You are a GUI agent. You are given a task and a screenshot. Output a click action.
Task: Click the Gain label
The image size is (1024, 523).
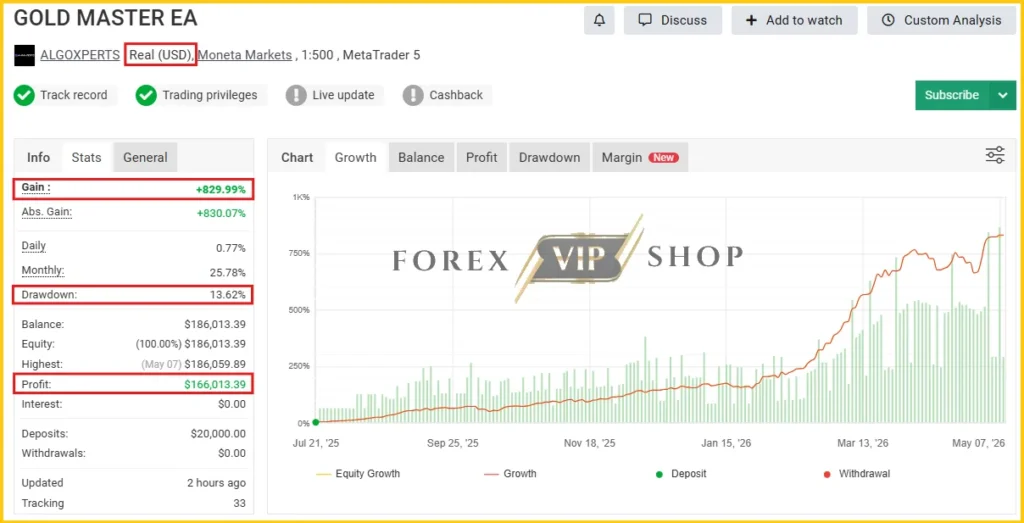pos(36,188)
